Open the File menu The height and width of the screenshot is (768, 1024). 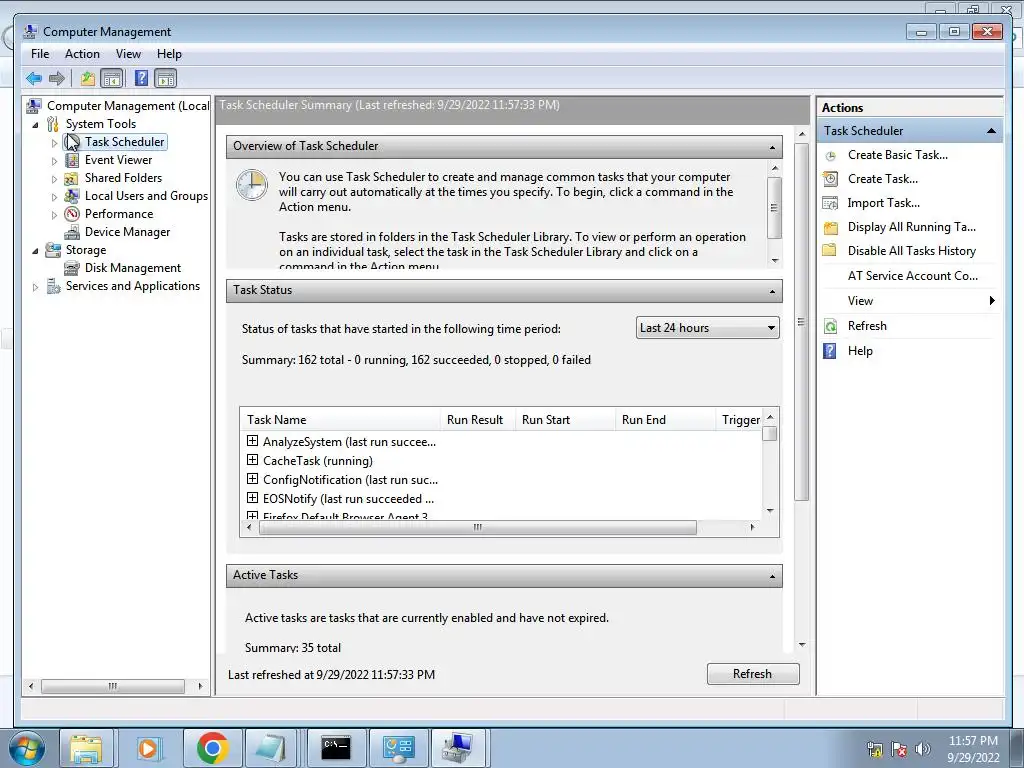pos(40,54)
